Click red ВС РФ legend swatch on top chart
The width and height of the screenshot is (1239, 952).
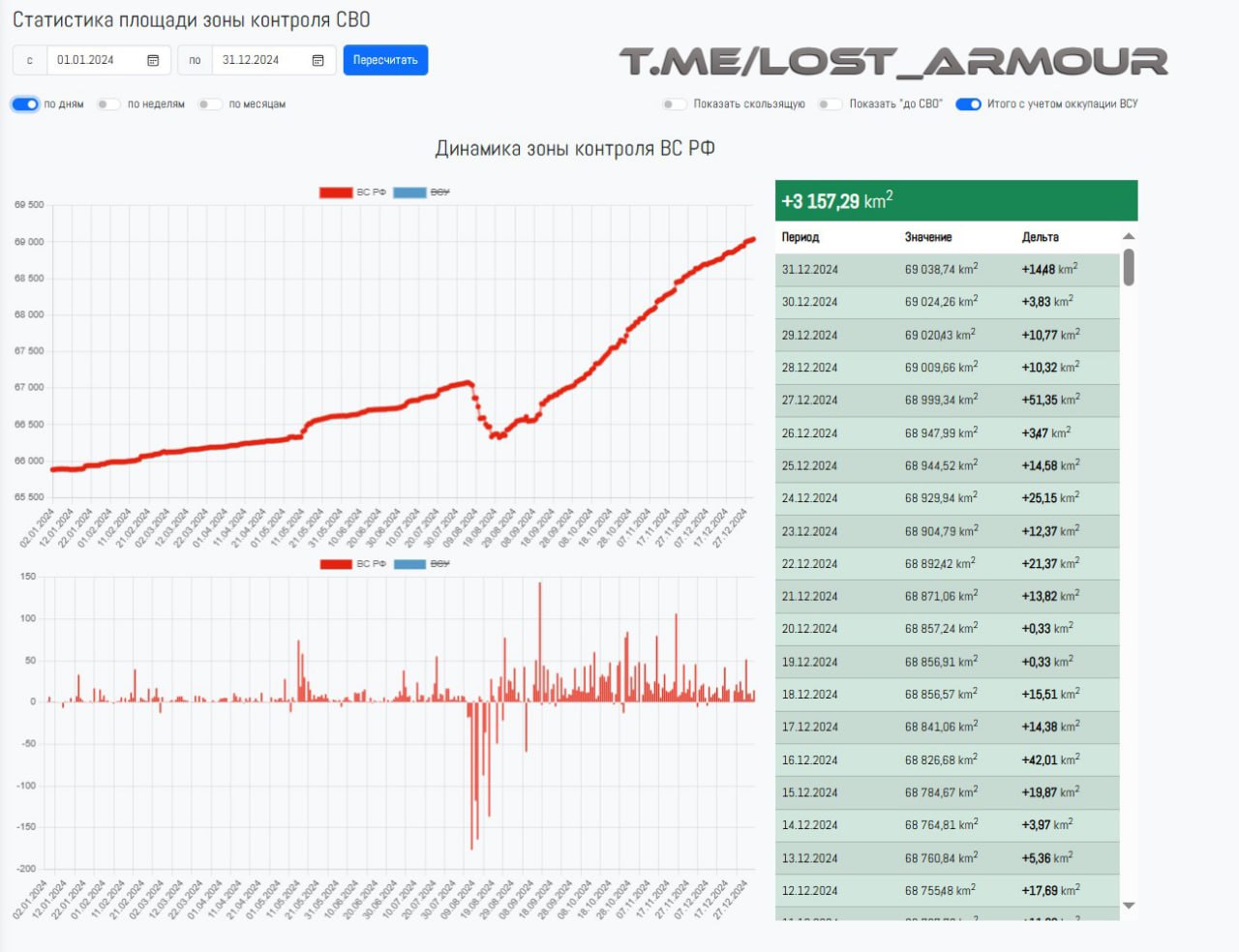(336, 193)
